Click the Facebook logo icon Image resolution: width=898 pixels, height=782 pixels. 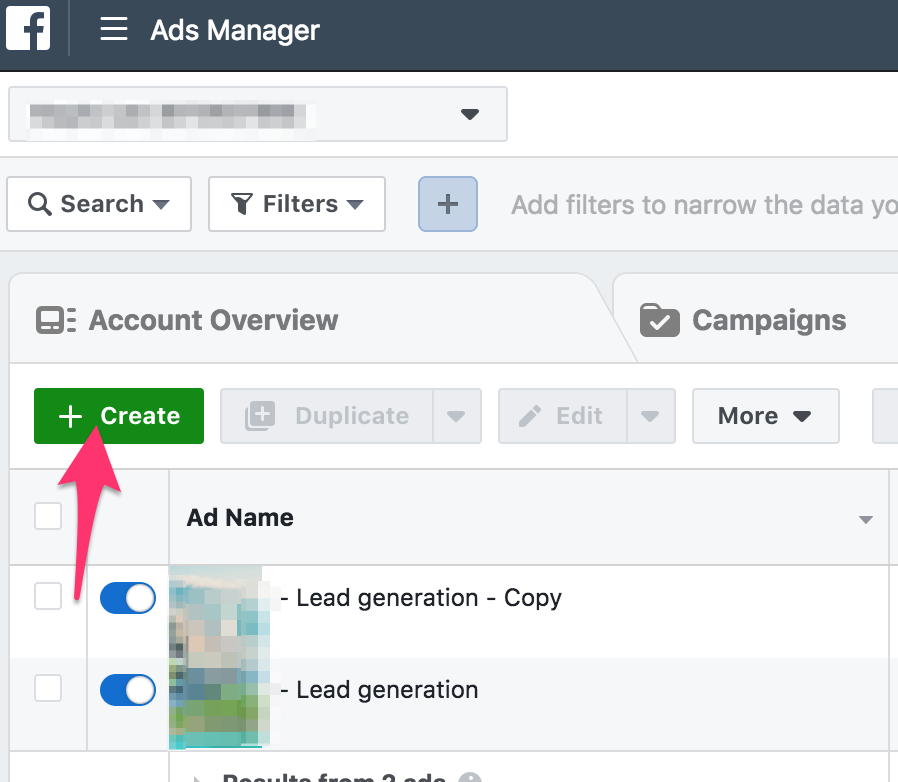click(28, 28)
